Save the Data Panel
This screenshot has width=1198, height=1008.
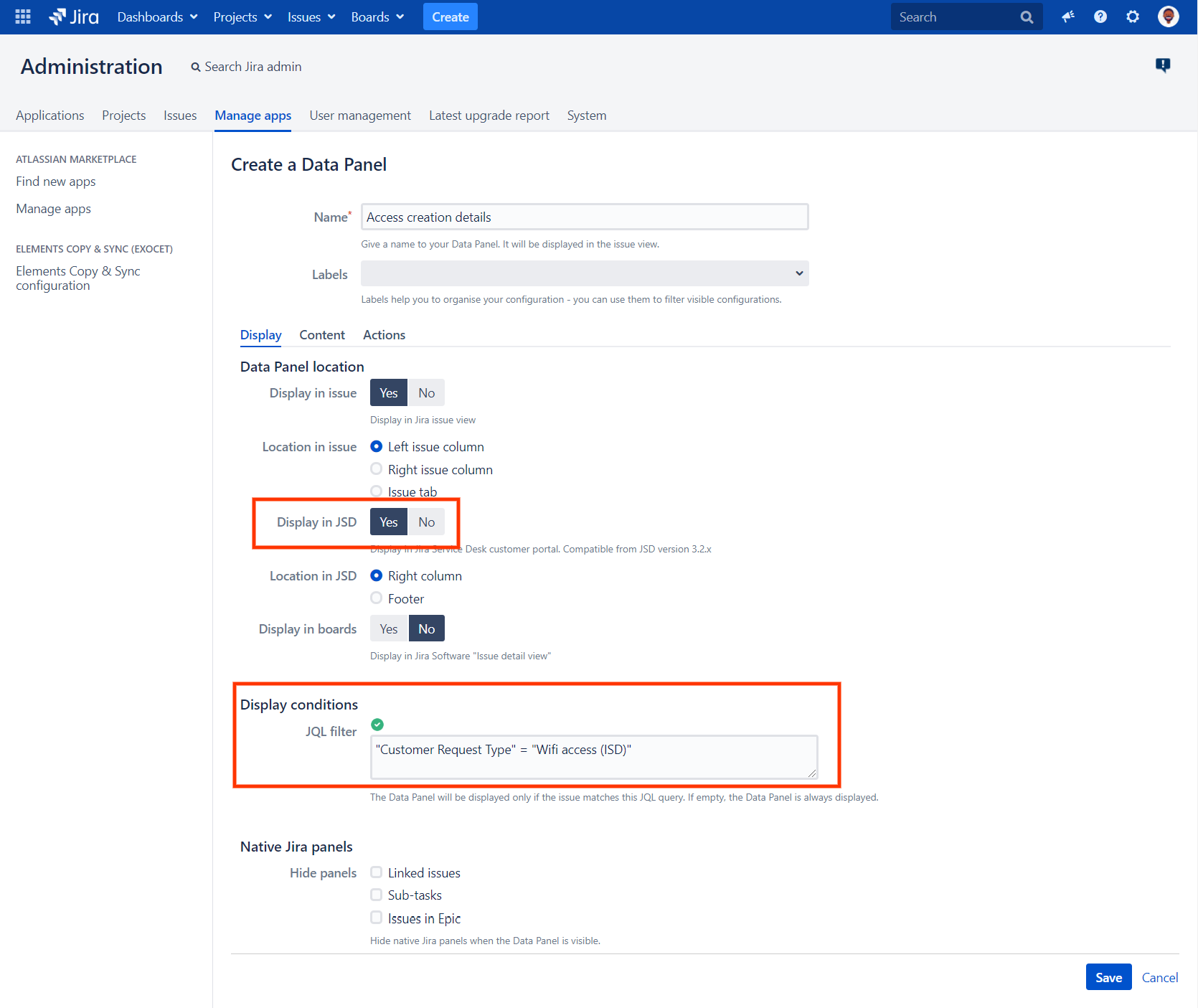pos(1108,976)
